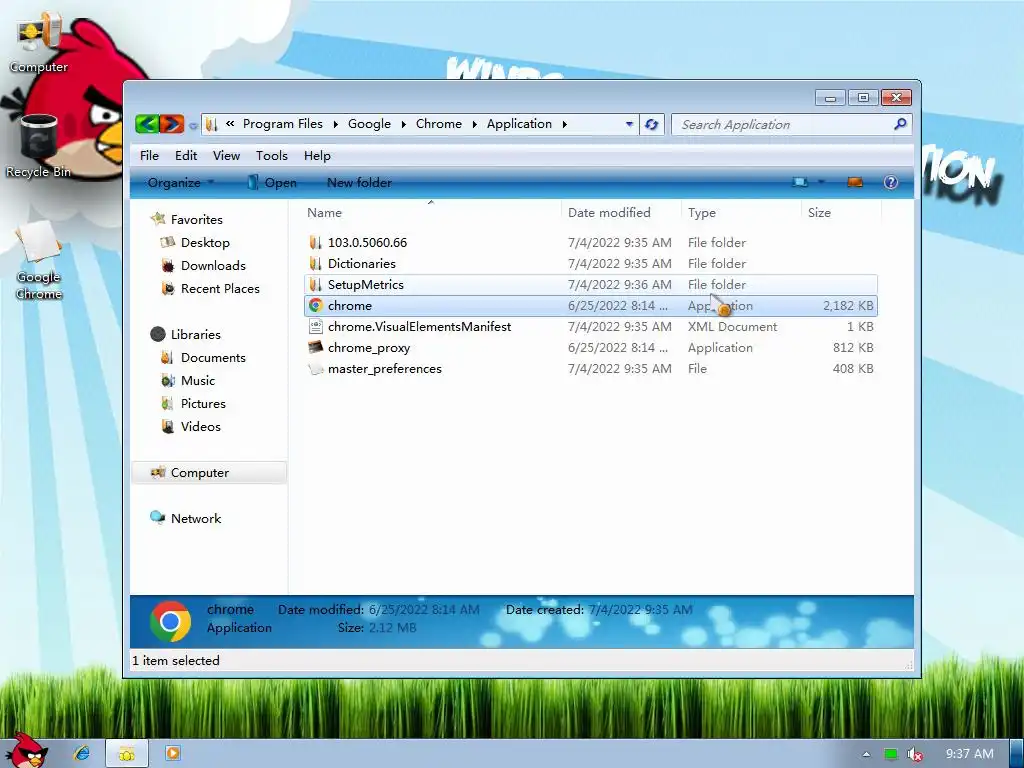The height and width of the screenshot is (768, 1024).
Task: Open the Music library
Action: 187,380
